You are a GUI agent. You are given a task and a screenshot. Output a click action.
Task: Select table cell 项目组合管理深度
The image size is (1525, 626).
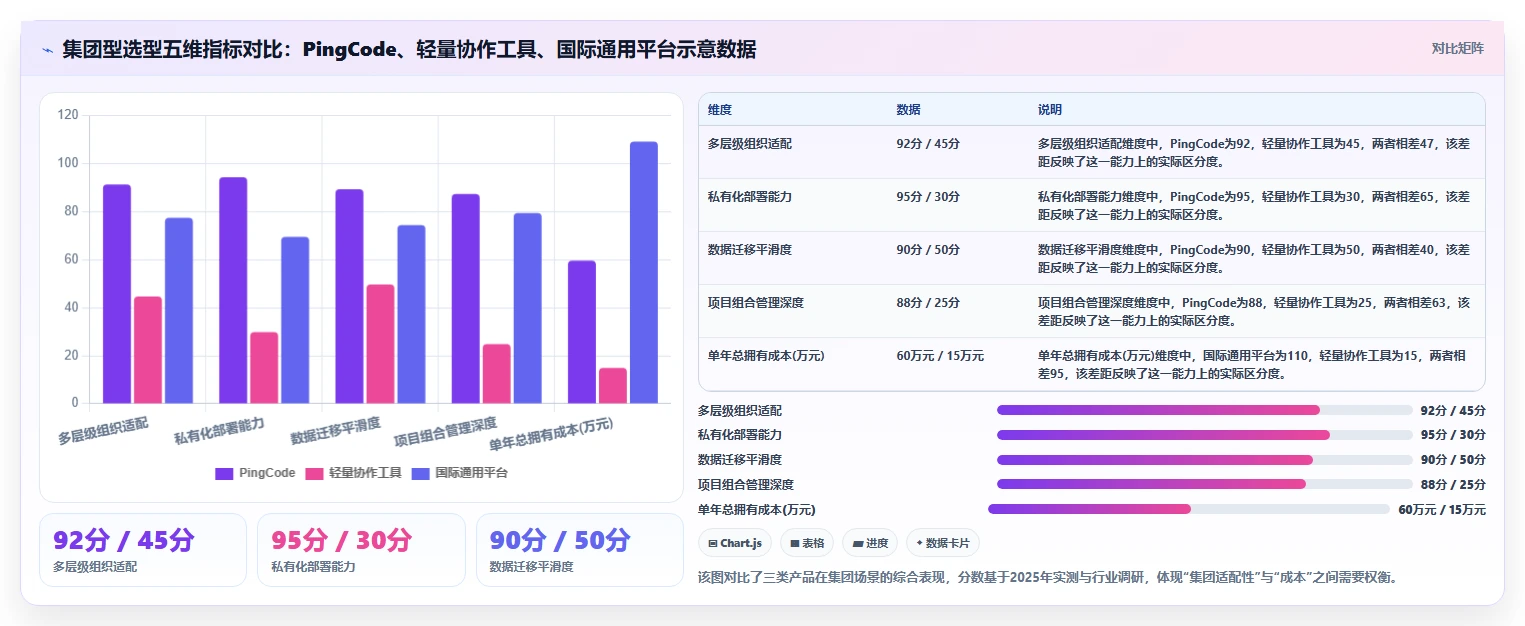(755, 303)
